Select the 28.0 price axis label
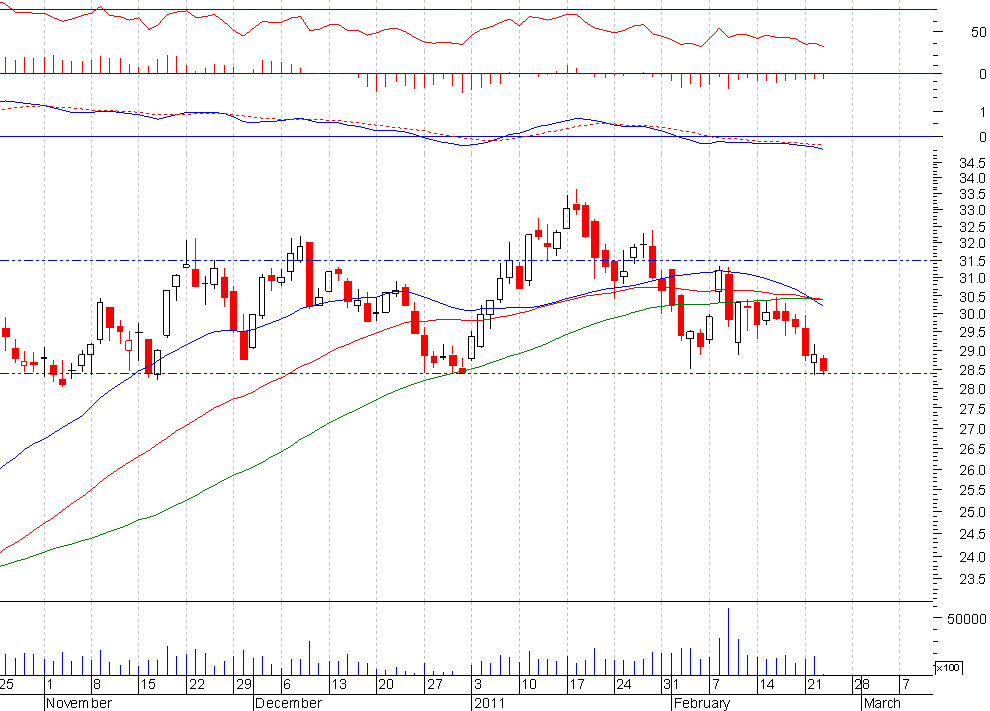Image resolution: width=990 pixels, height=711 pixels. point(972,390)
